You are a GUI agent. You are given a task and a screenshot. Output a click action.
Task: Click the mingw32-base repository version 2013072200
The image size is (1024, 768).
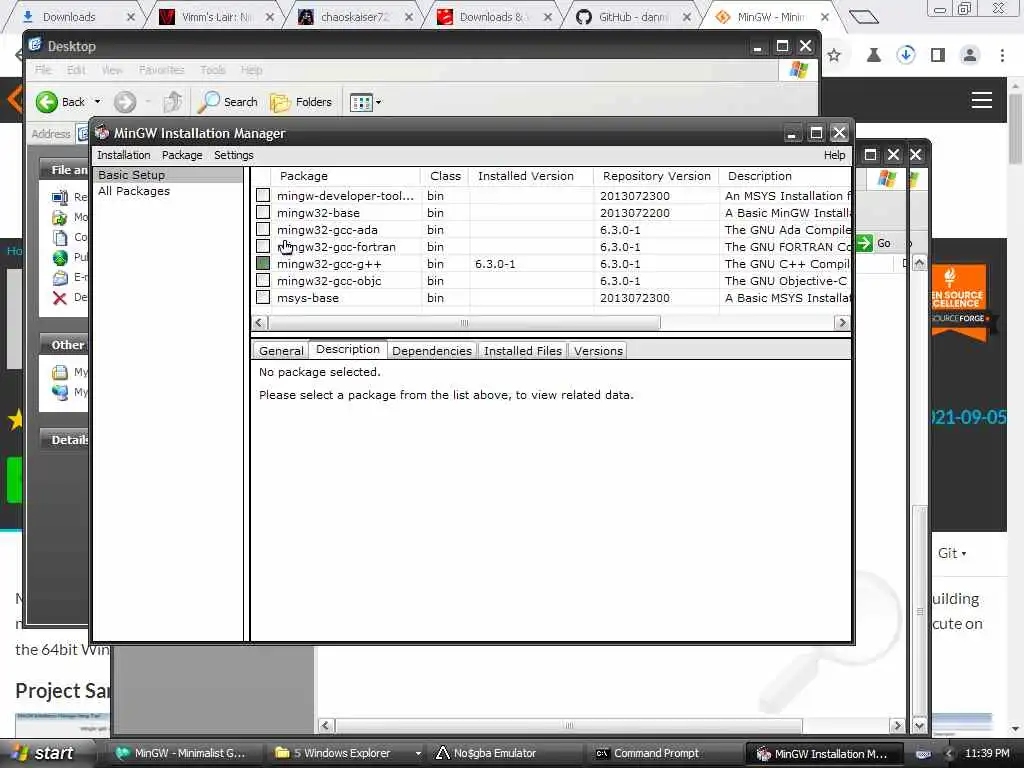[635, 213]
